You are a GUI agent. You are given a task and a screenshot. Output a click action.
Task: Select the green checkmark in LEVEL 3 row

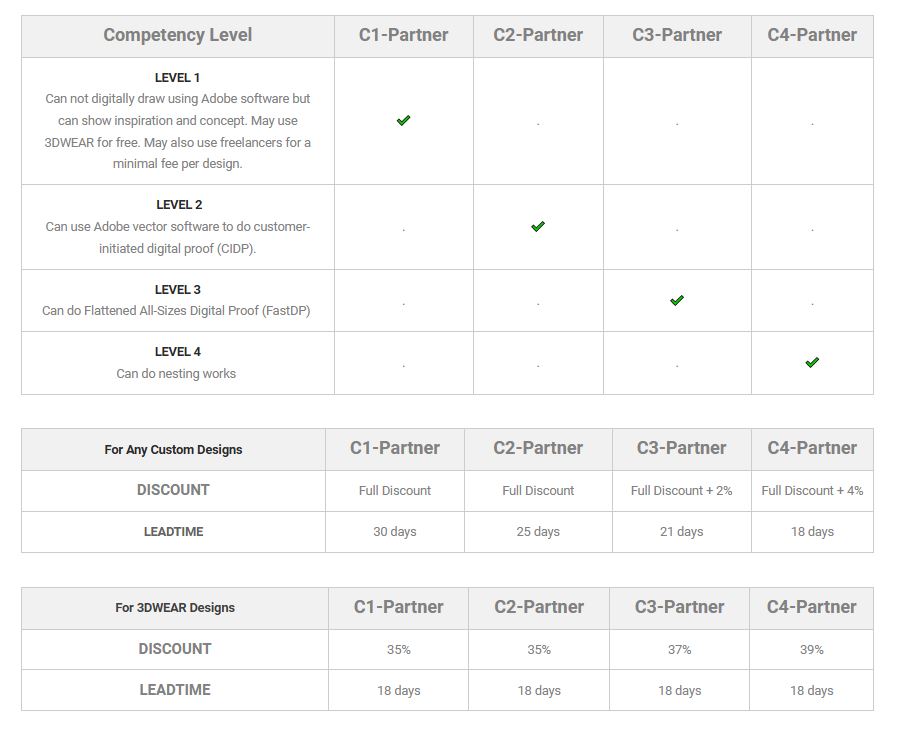click(x=677, y=300)
